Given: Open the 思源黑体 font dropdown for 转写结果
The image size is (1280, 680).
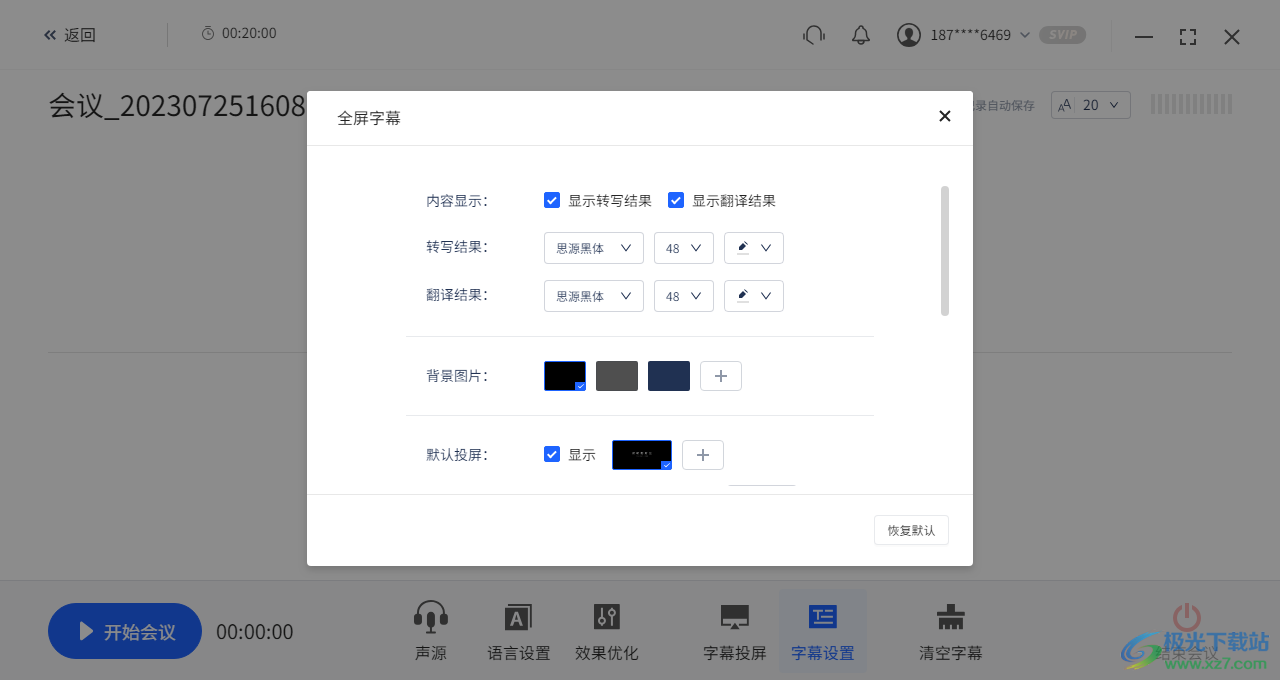Looking at the screenshot, I should pos(593,247).
